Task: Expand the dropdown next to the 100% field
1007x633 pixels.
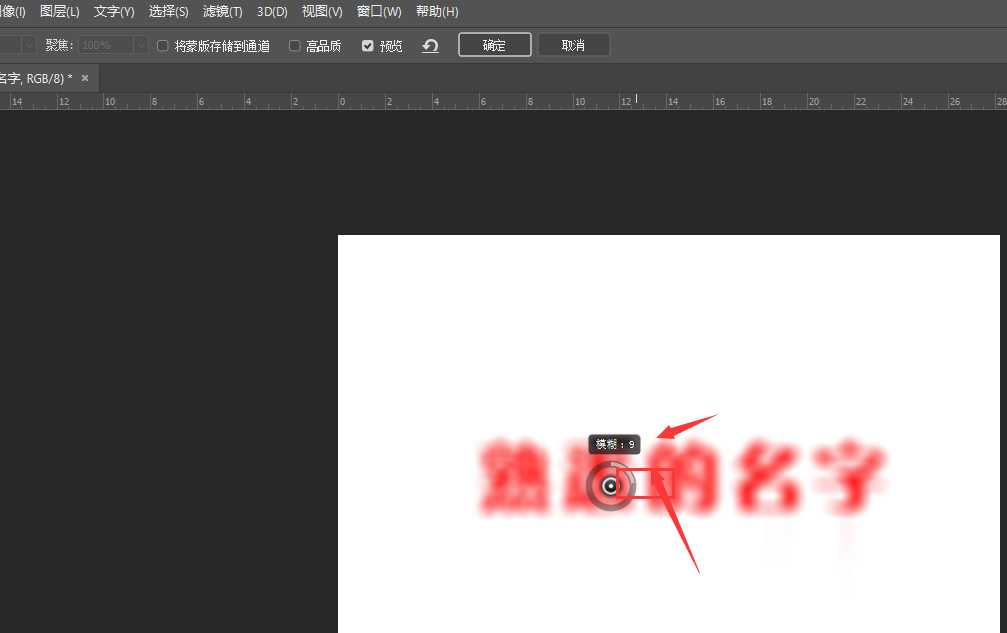Action: (140, 45)
